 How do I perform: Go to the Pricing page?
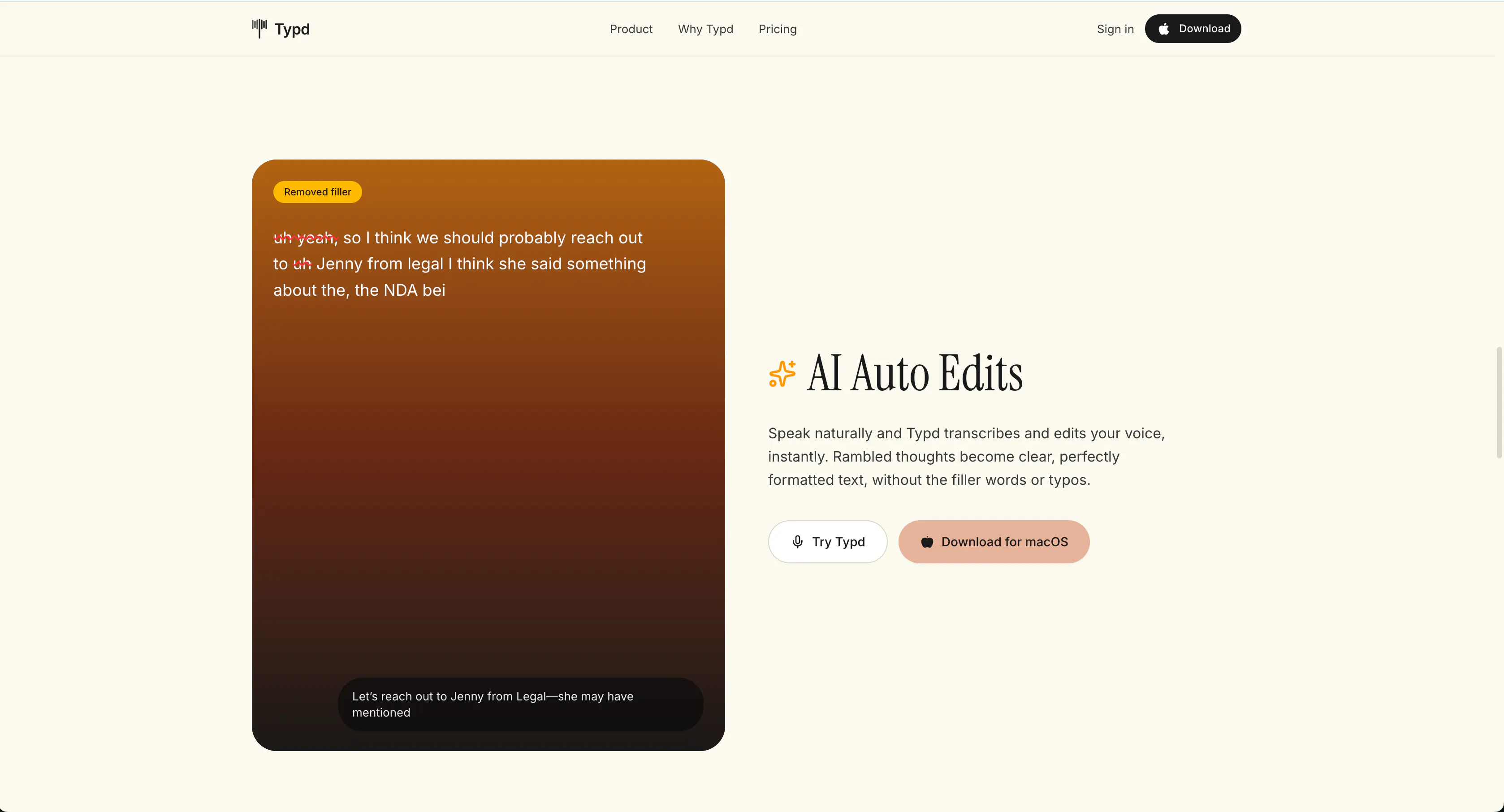point(777,29)
